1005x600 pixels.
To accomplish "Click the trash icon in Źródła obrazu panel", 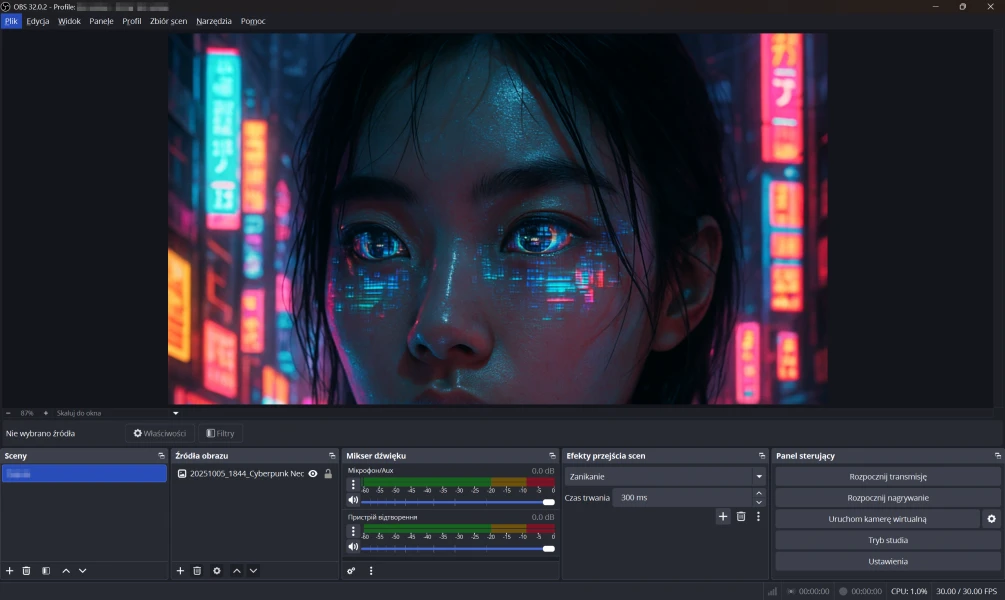I will pyautogui.click(x=198, y=570).
